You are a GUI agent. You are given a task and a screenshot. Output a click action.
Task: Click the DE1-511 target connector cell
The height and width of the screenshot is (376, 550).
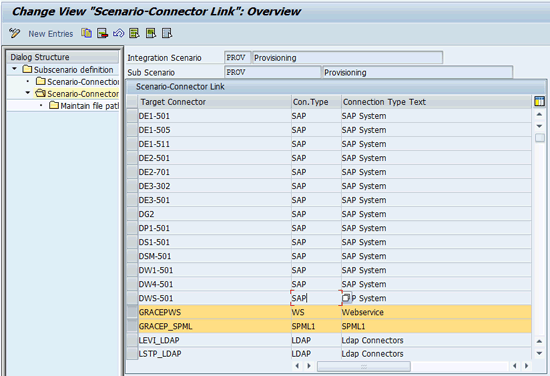214,144
